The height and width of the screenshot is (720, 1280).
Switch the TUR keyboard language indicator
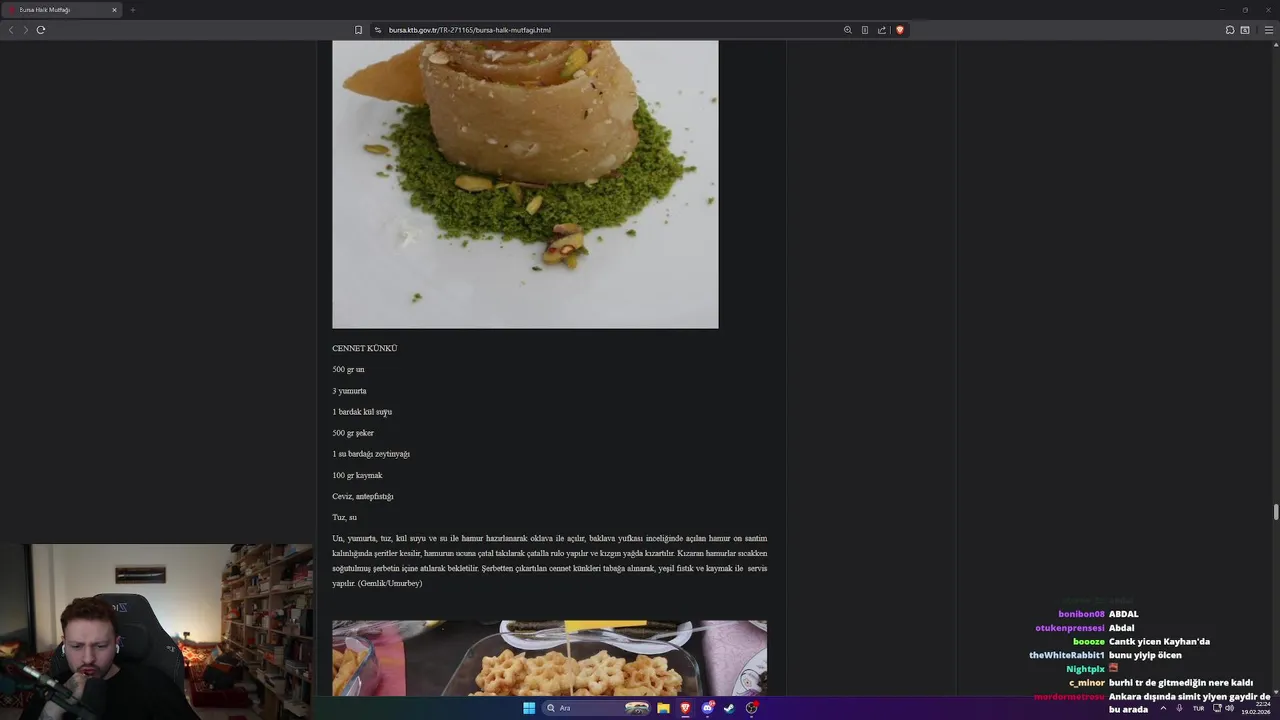pos(1198,708)
